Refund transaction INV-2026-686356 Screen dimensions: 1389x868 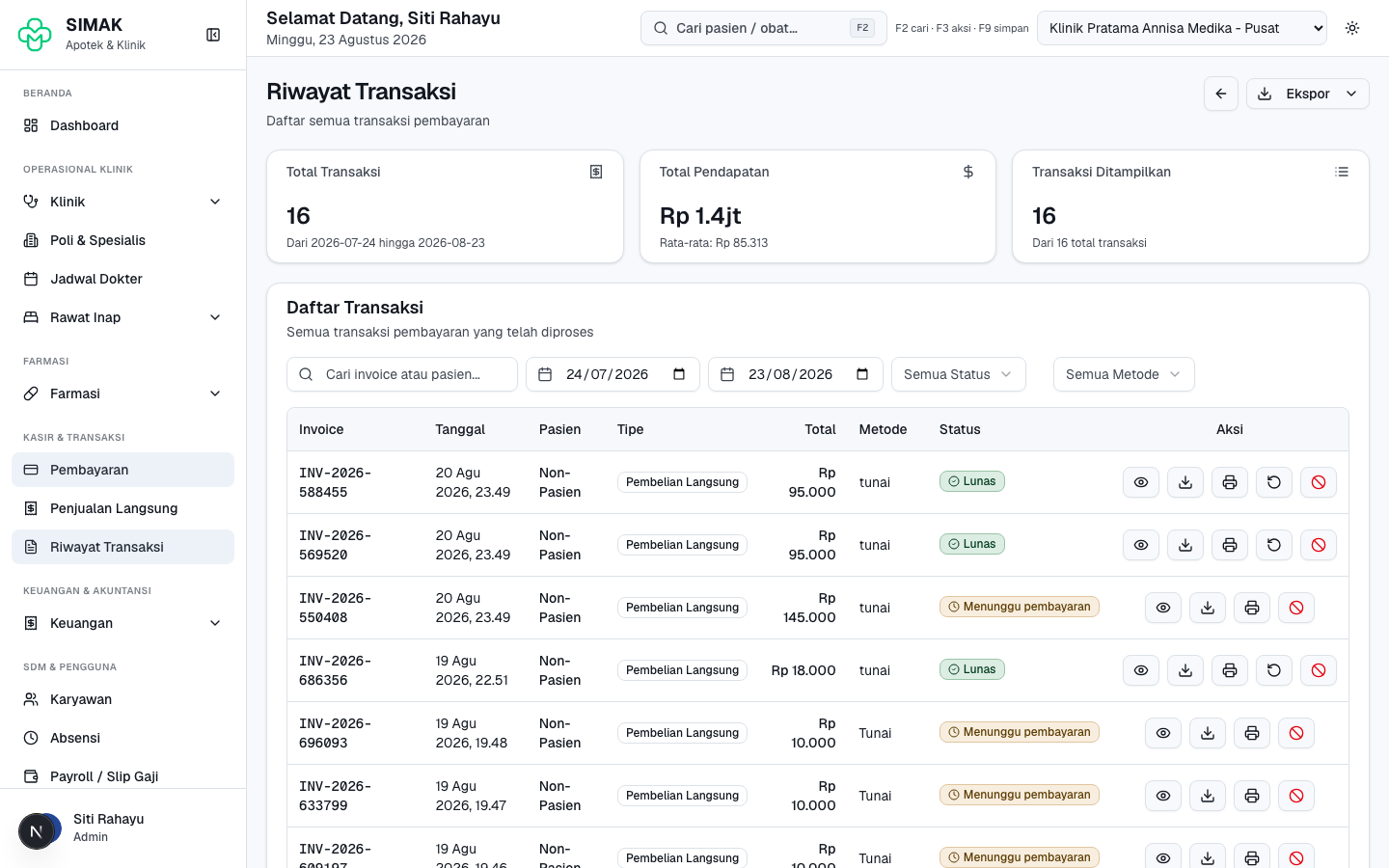point(1274,670)
